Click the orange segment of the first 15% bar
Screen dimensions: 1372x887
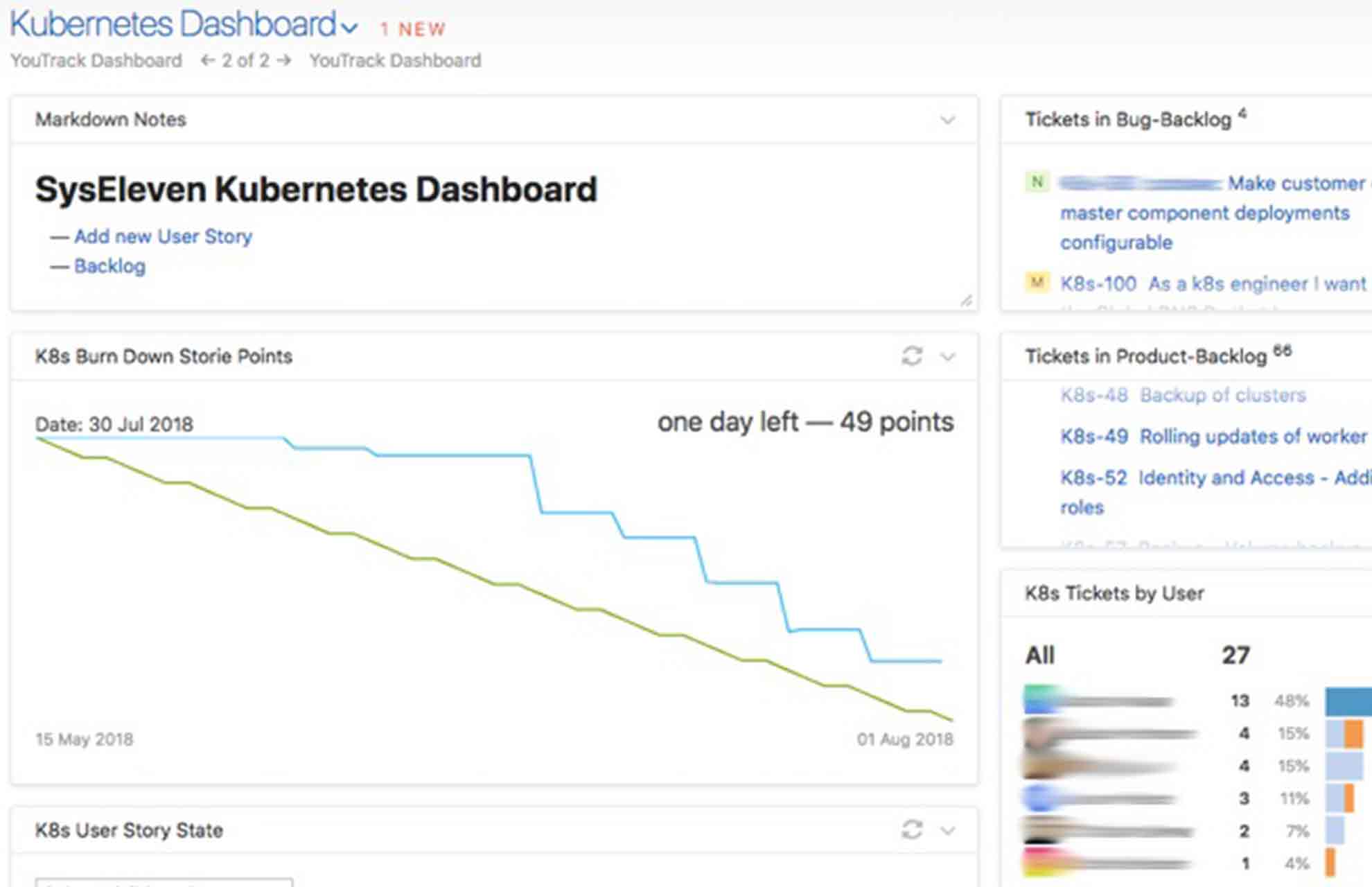pos(1353,734)
